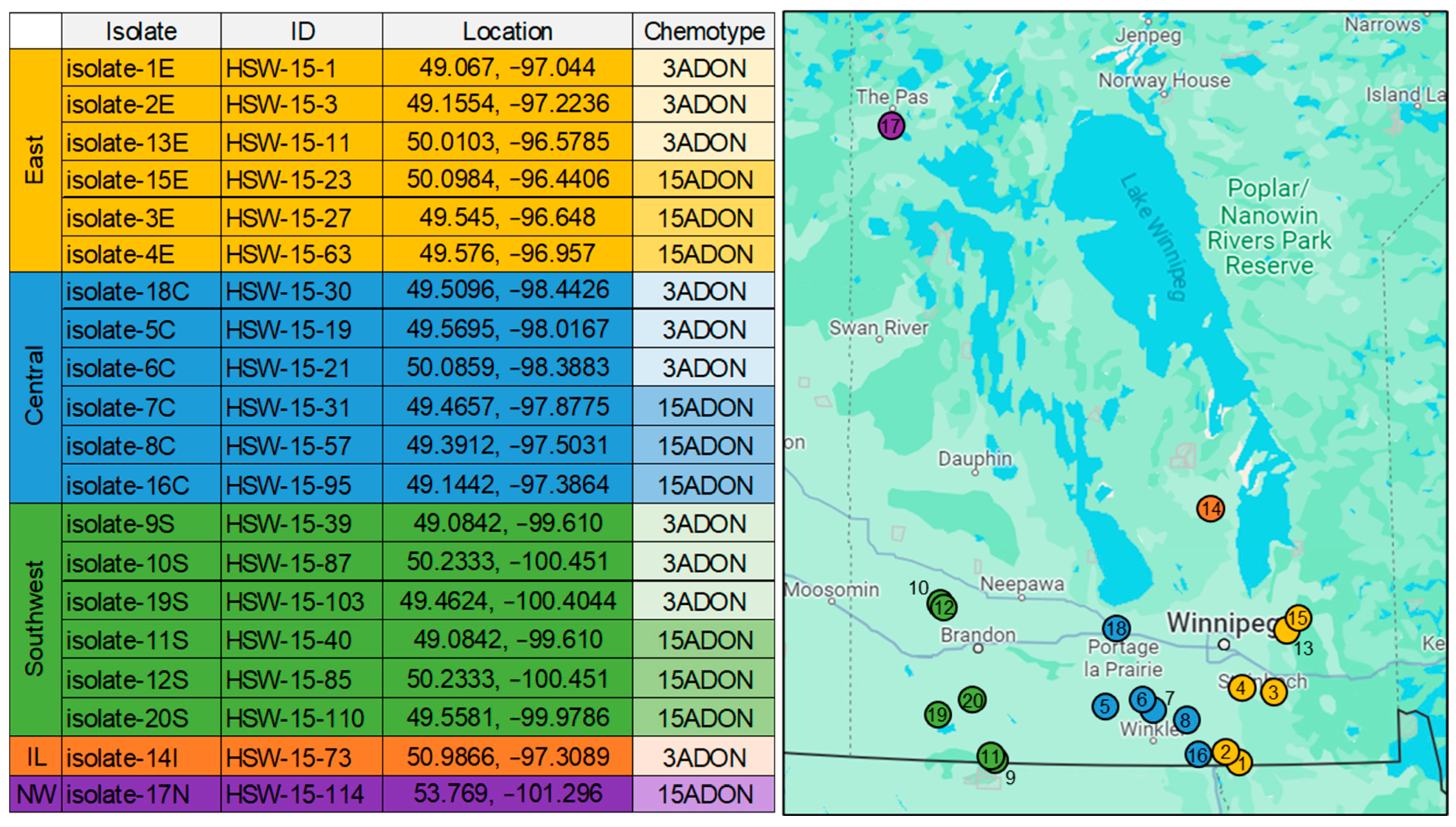Screen dimensions: 1456x827
Task: Click the Portage la Prairie map label
Action: click(x=1123, y=658)
